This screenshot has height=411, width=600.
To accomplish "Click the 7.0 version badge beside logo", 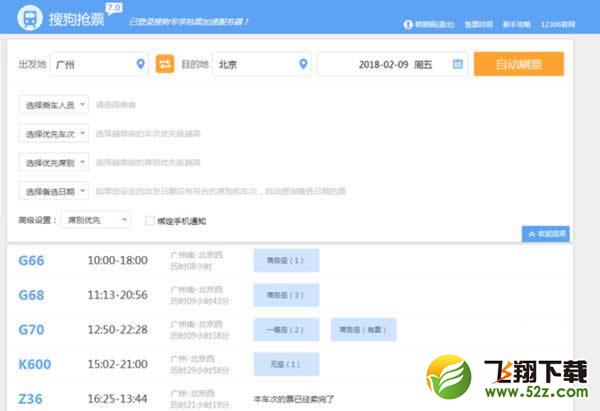I will click(114, 8).
